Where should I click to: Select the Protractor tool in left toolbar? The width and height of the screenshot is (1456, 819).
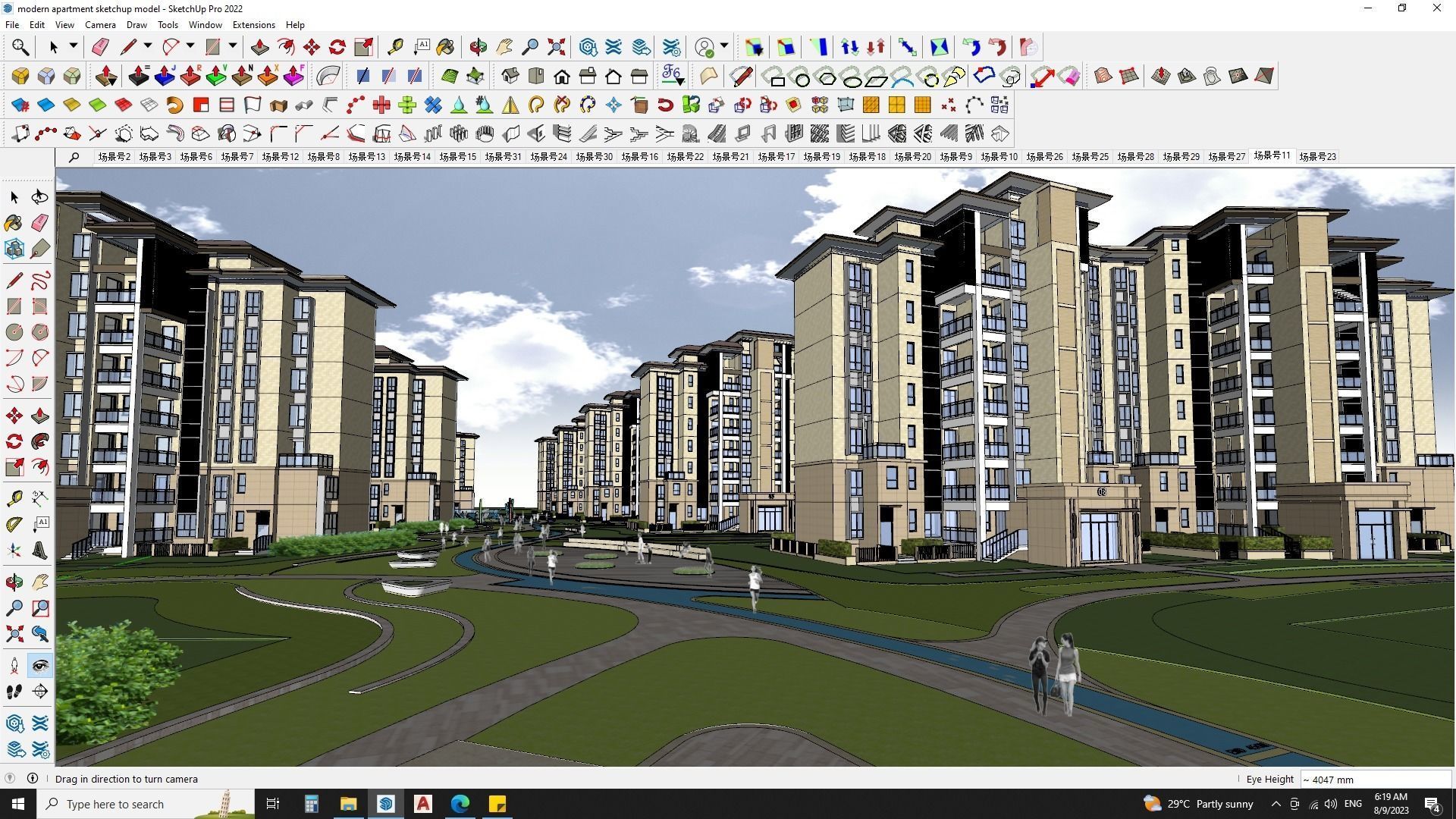coord(14,525)
